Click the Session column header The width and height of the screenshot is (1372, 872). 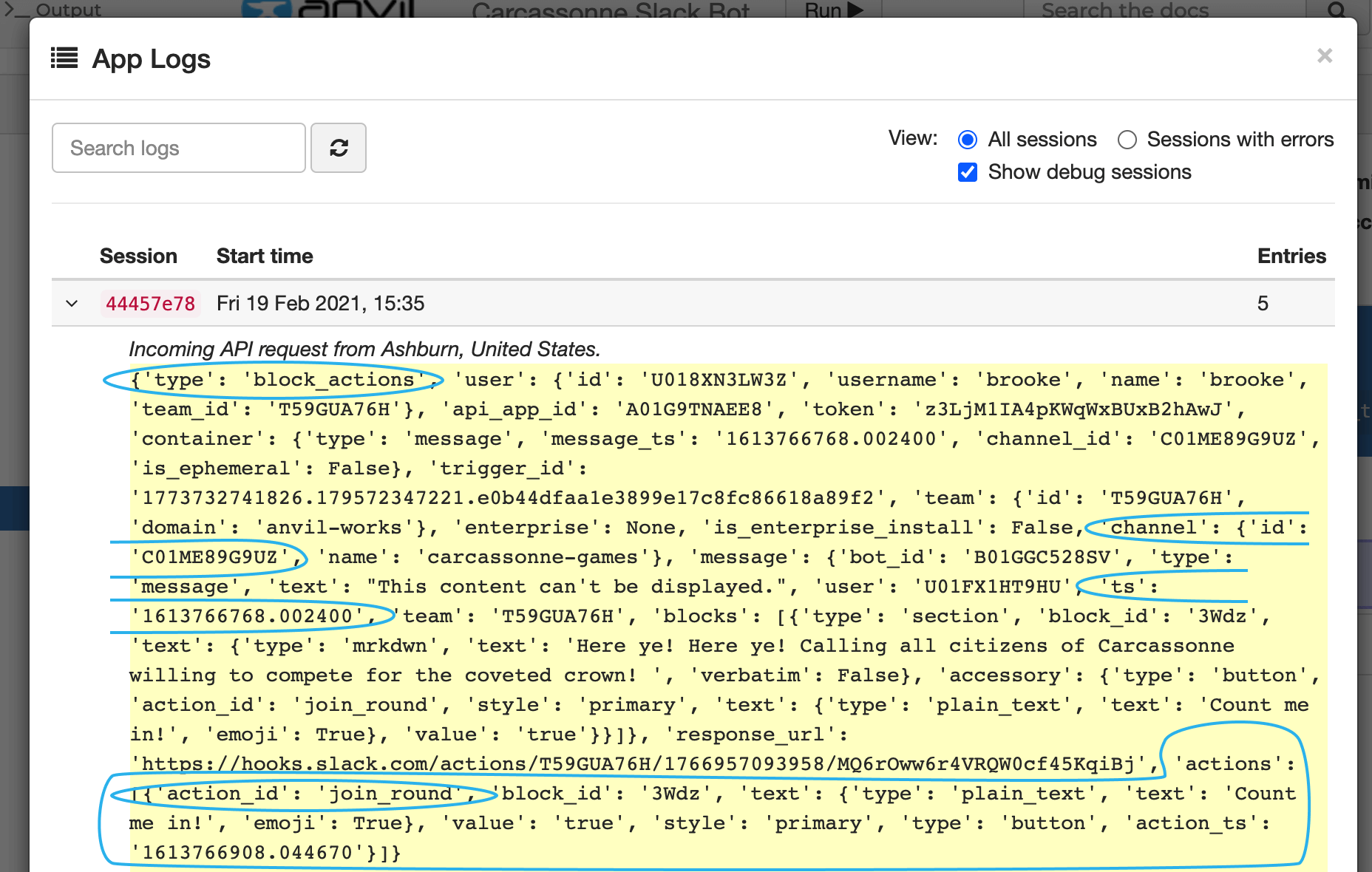(138, 256)
